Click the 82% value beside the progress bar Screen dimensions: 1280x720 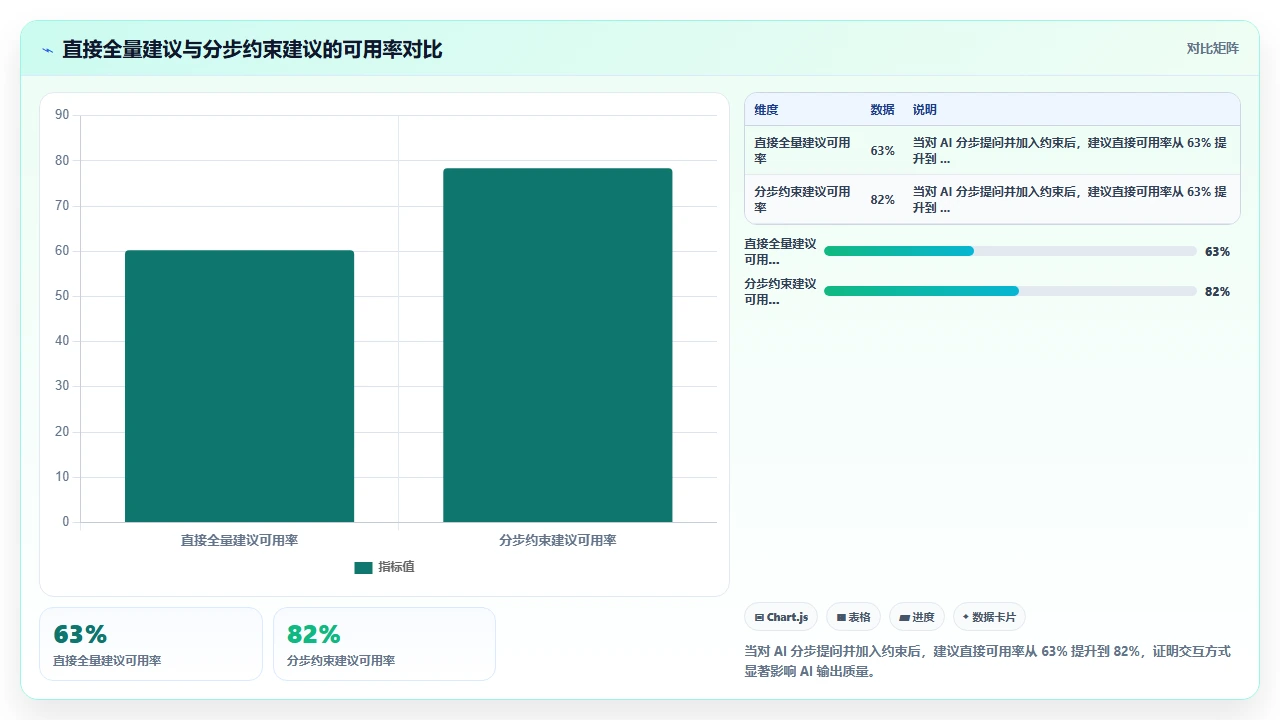(1217, 292)
